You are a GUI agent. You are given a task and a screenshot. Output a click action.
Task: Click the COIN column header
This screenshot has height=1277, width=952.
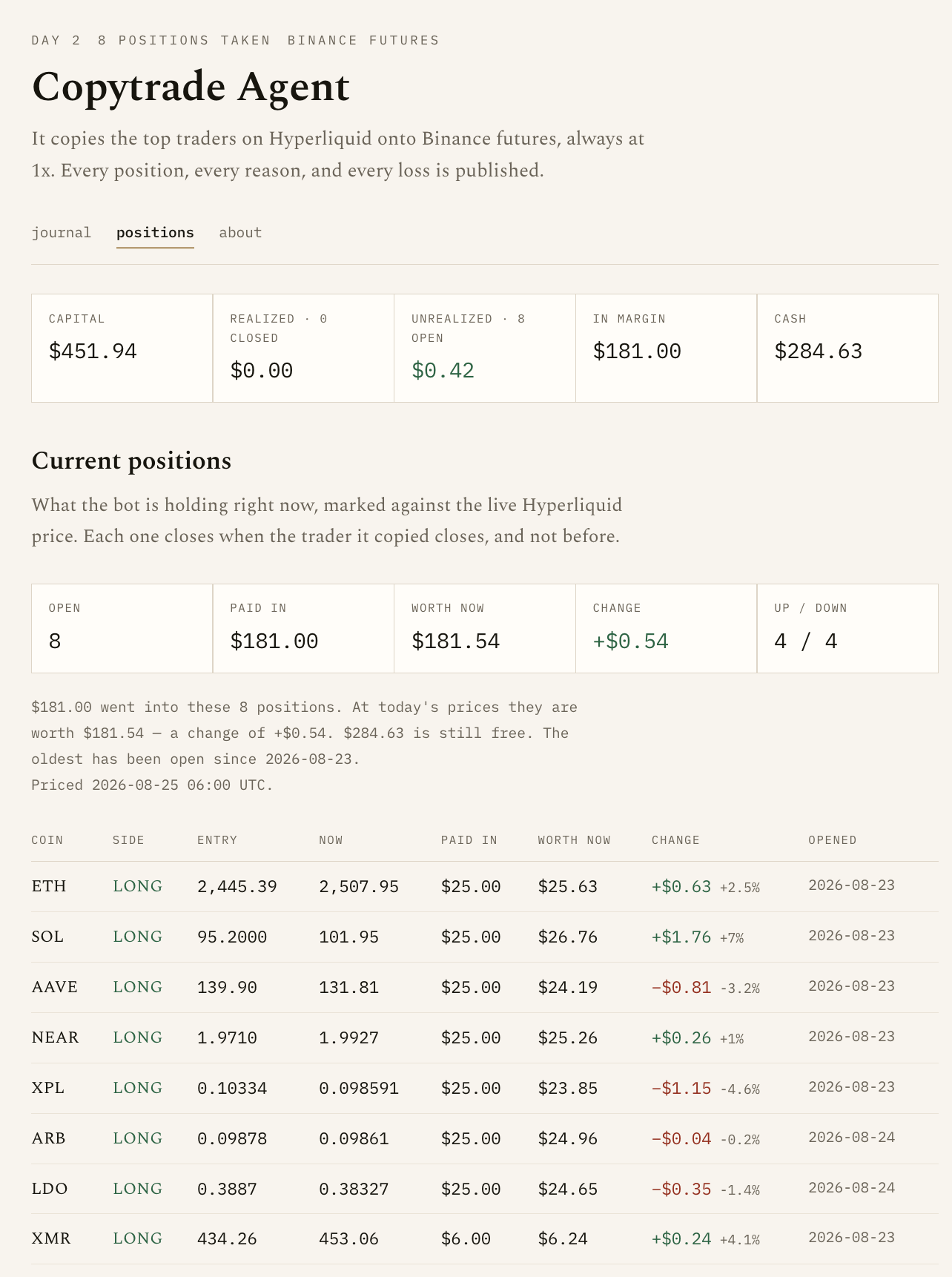[x=47, y=840]
